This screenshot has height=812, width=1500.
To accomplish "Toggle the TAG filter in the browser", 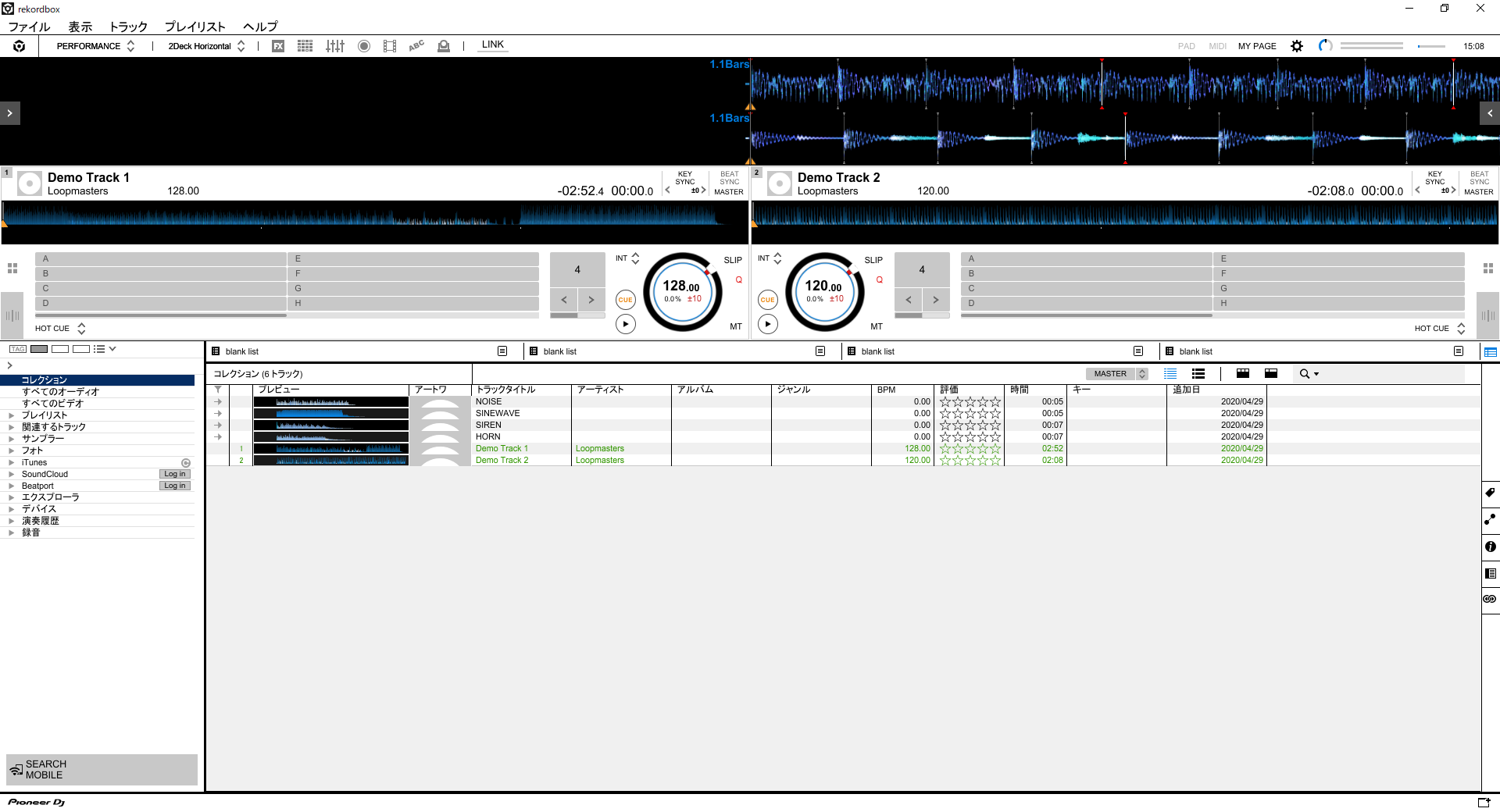I will (x=18, y=349).
